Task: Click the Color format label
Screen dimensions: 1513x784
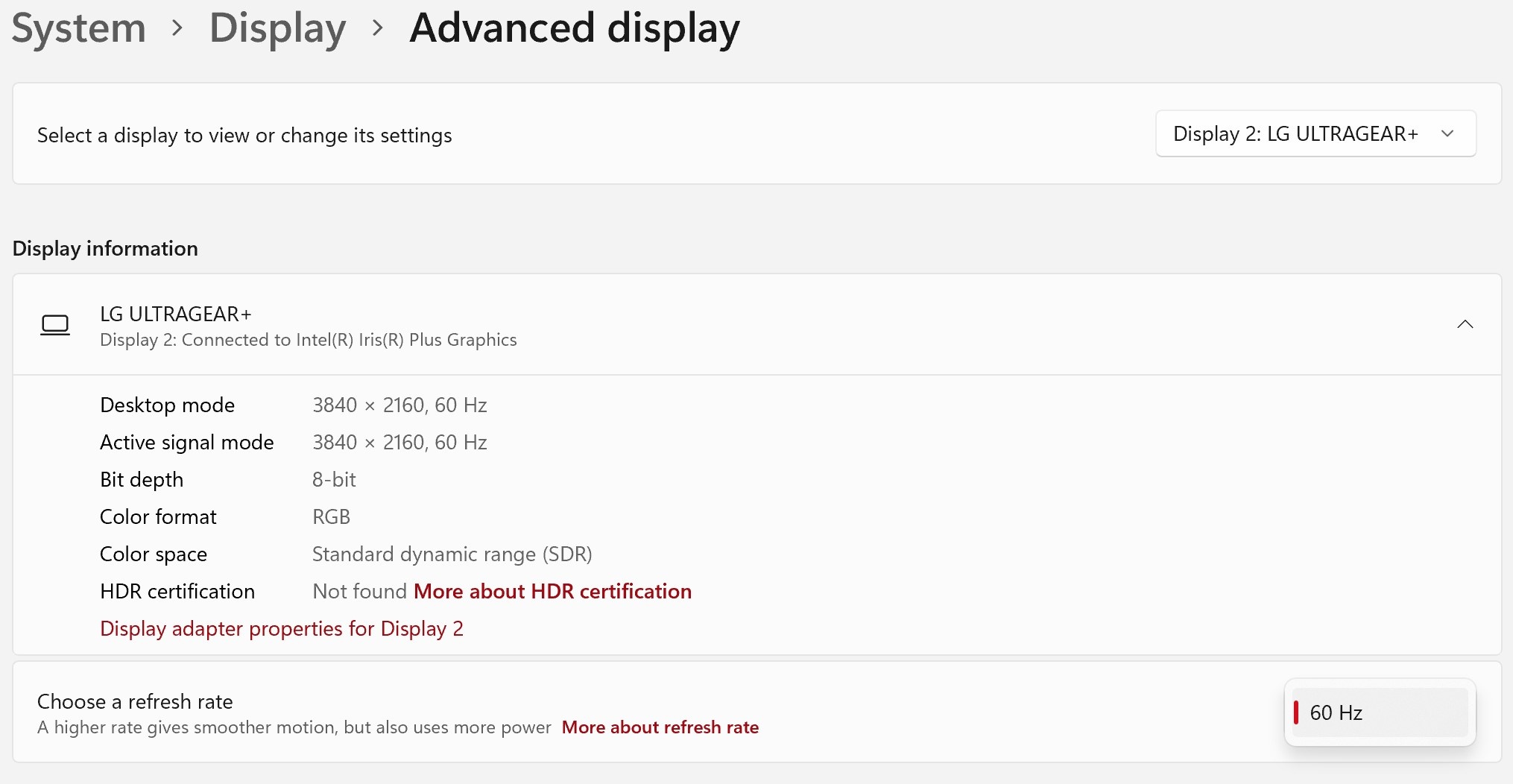Action: pyautogui.click(x=158, y=516)
